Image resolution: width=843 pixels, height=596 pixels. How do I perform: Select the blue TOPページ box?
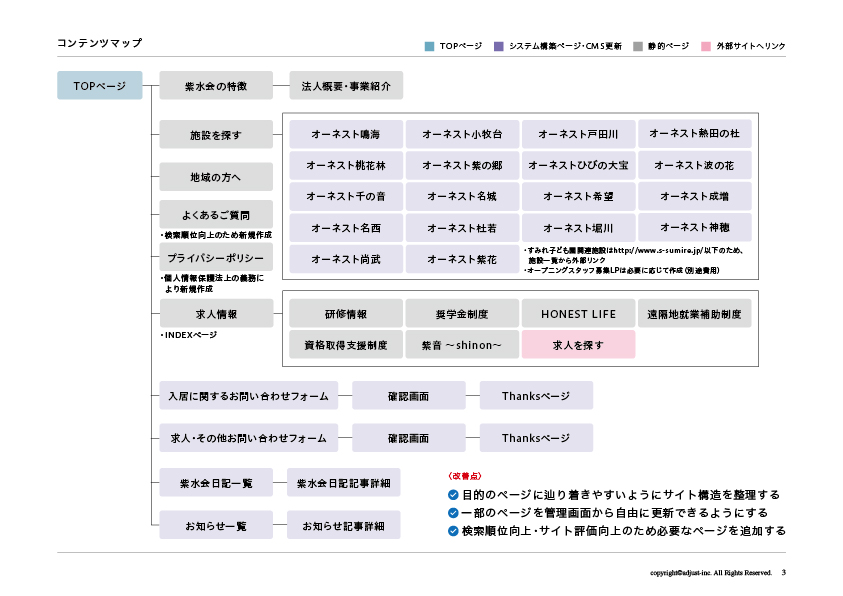pyautogui.click(x=100, y=85)
